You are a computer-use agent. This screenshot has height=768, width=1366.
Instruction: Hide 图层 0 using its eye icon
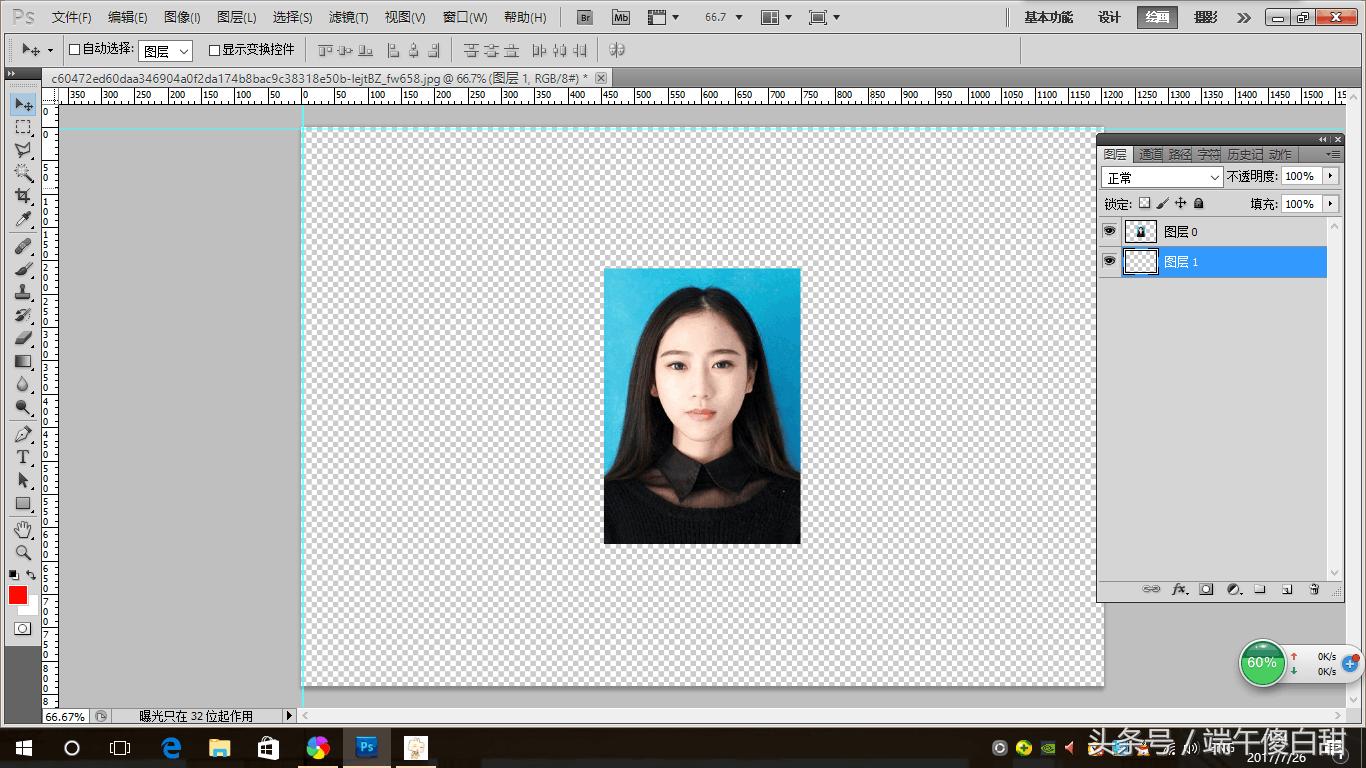pyautogui.click(x=1109, y=231)
